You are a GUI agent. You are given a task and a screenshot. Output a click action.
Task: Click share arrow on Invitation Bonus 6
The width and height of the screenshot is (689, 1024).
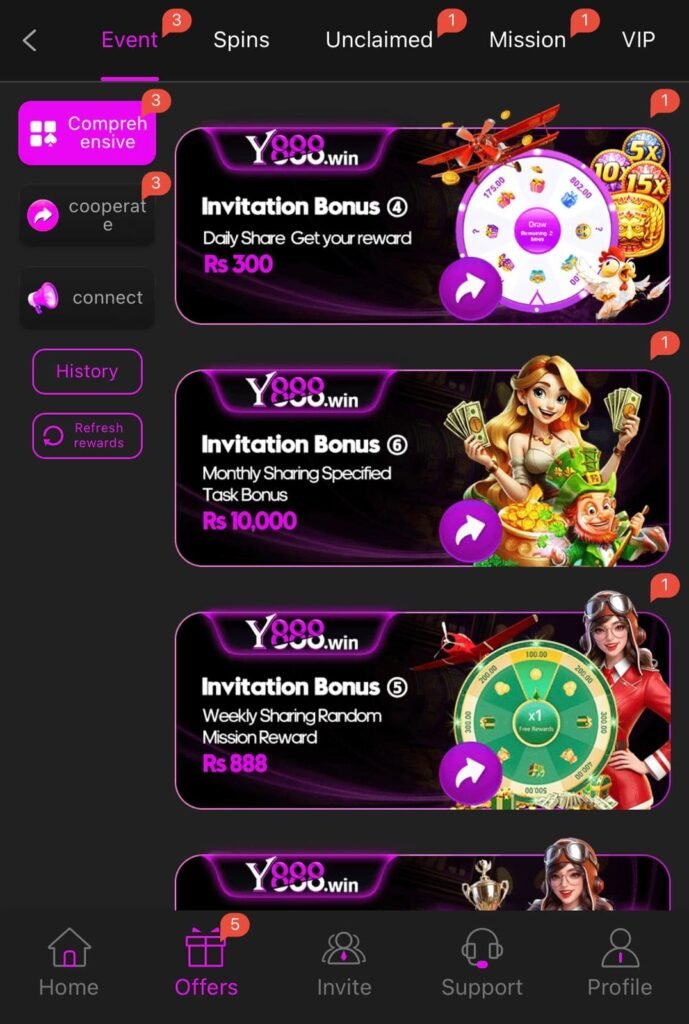470,531
